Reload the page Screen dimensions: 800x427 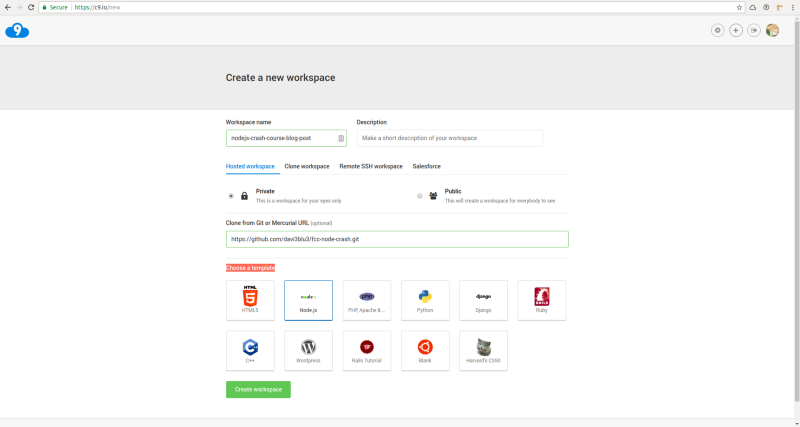(31, 8)
